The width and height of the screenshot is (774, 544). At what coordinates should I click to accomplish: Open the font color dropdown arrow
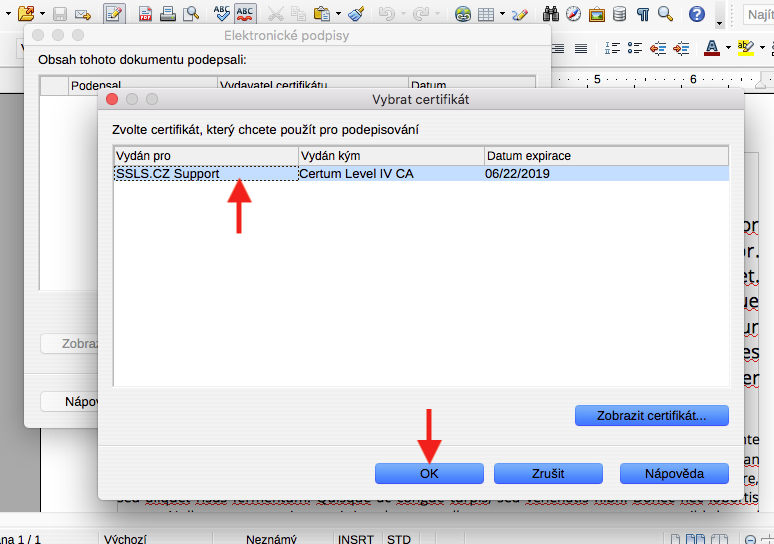[x=727, y=48]
